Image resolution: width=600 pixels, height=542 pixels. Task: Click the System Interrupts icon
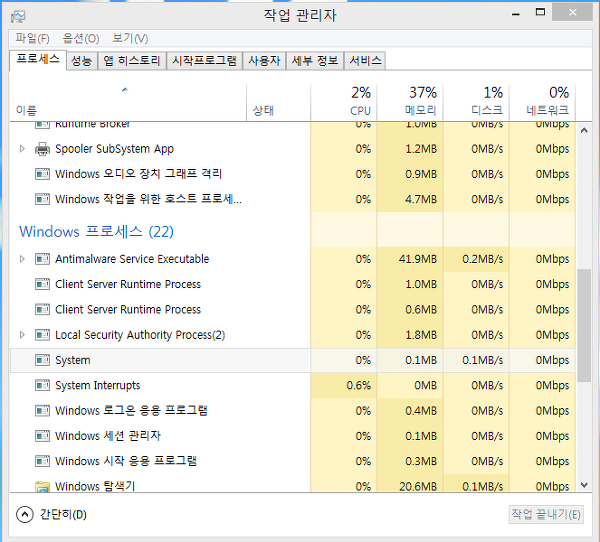42,385
